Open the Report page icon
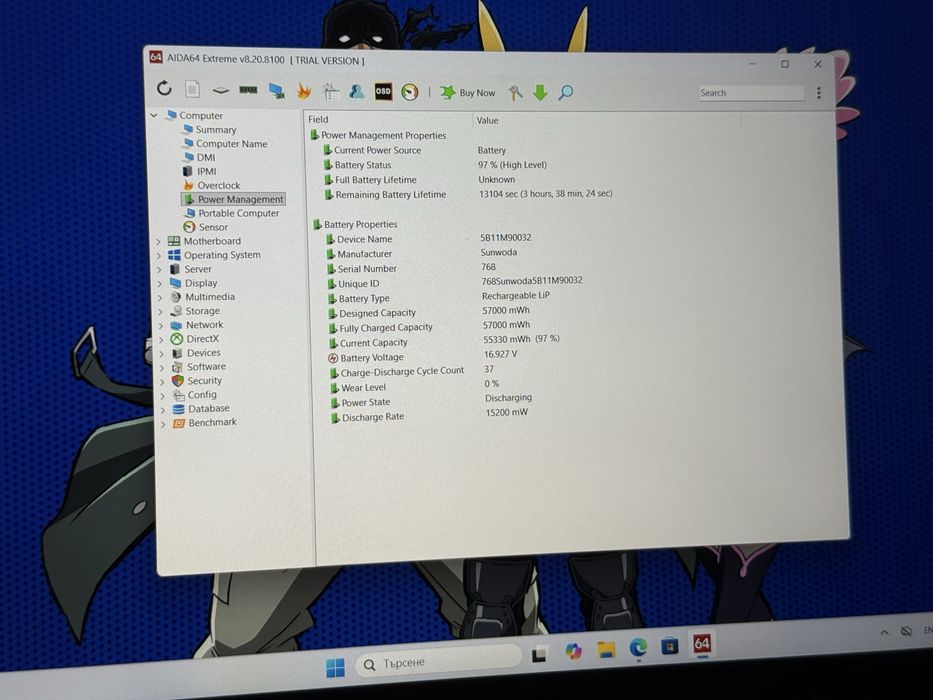This screenshot has height=700, width=933. click(x=192, y=89)
